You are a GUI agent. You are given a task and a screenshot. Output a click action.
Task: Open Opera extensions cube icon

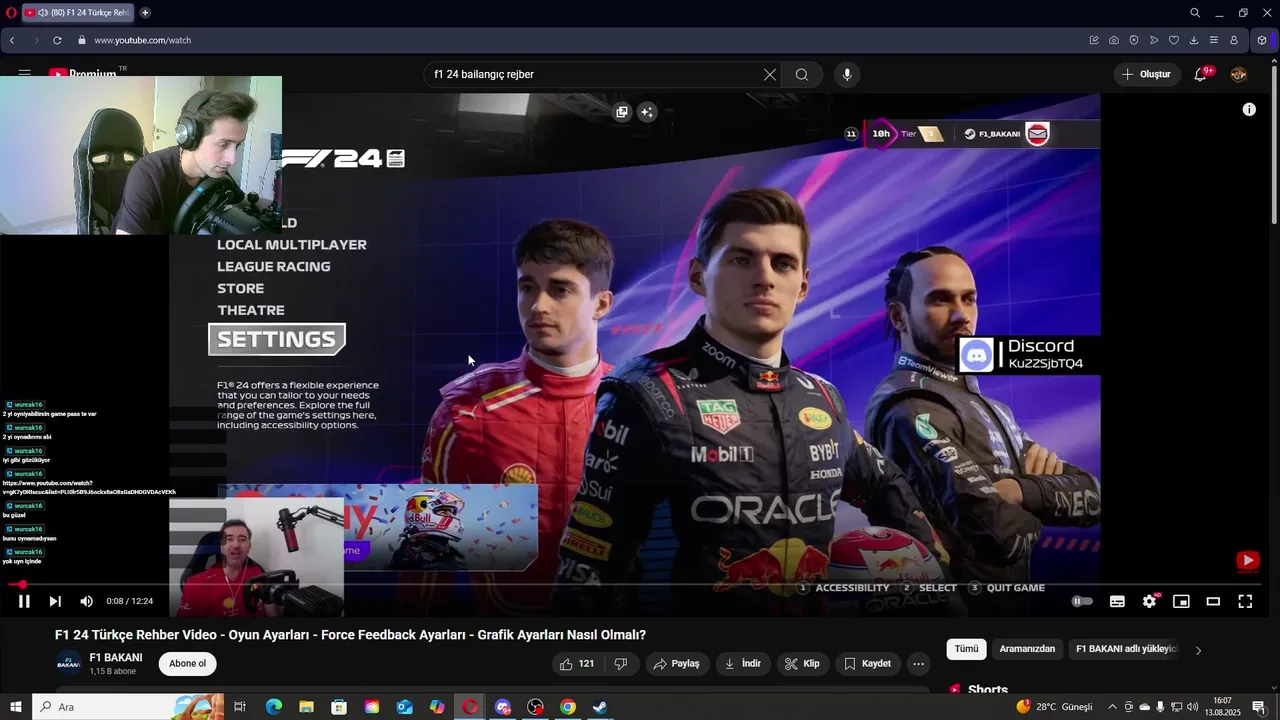(1262, 40)
